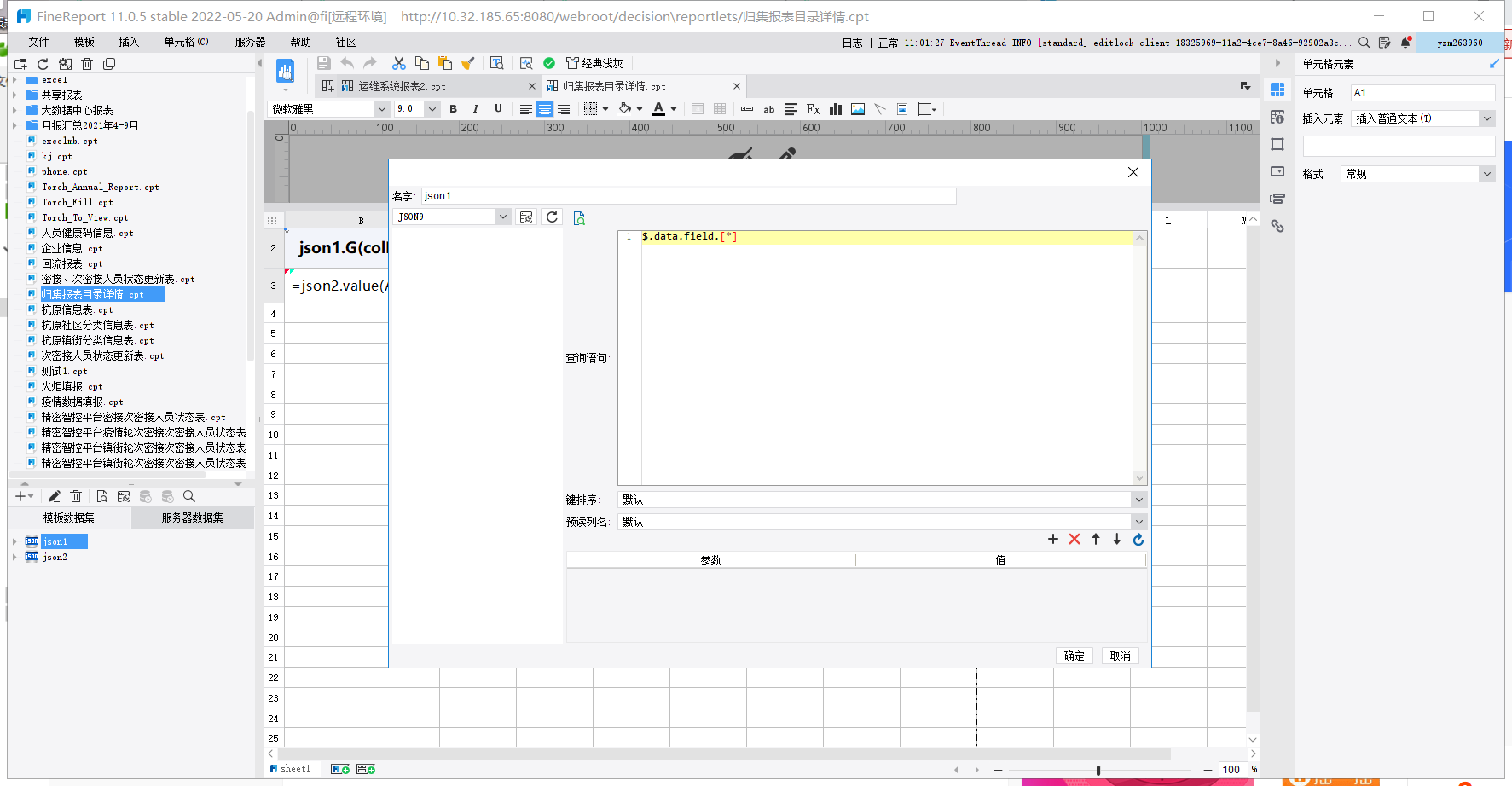This screenshot has height=786, width=1512.
Task: Click the 名字 input containing json1
Action: (x=688, y=196)
